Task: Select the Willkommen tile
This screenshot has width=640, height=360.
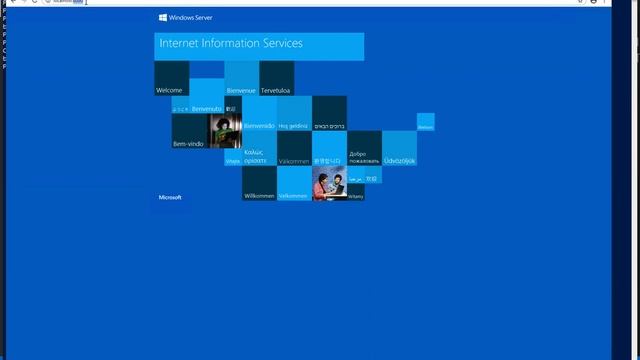Action: click(259, 183)
